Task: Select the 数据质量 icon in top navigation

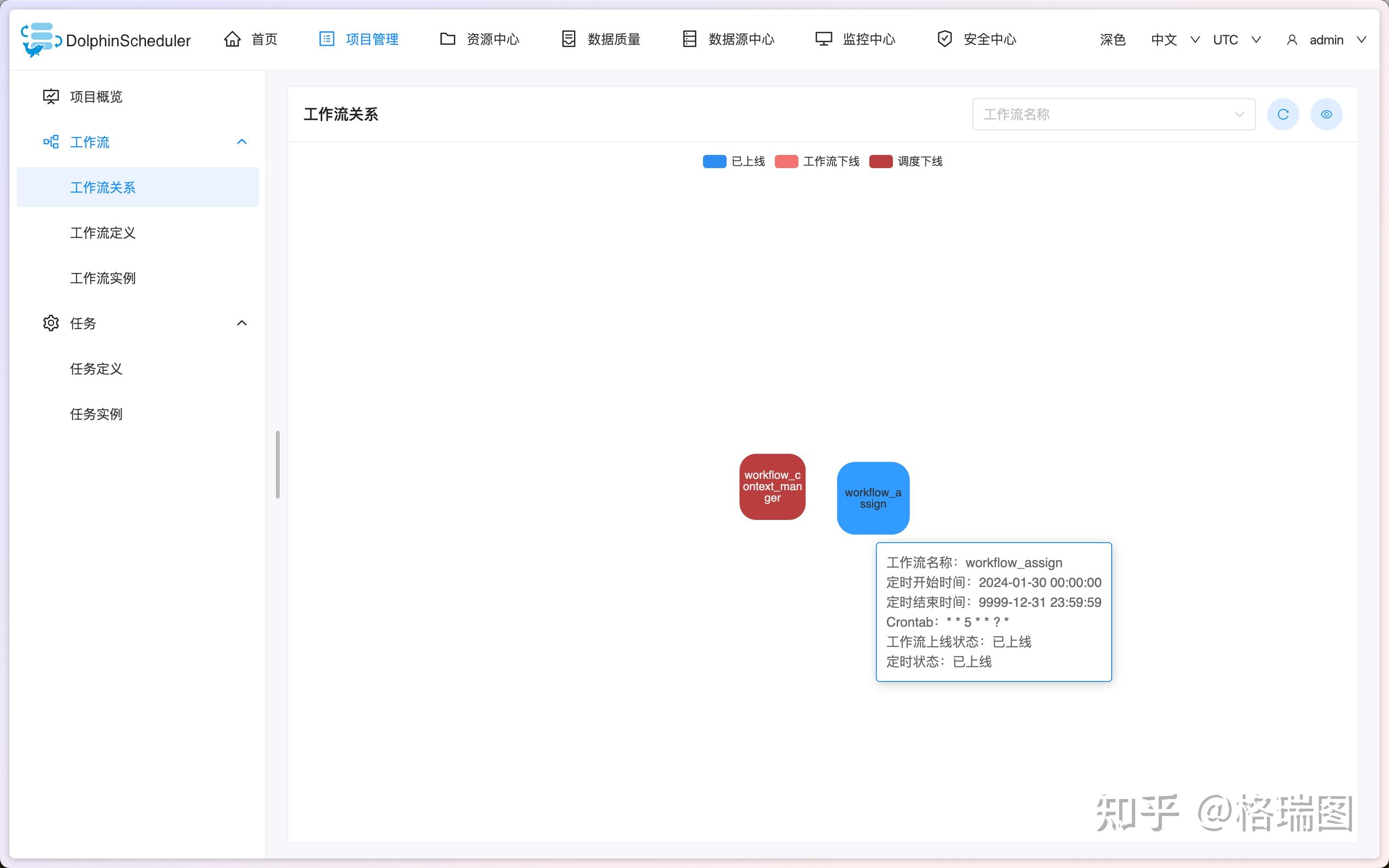Action: pos(568,39)
